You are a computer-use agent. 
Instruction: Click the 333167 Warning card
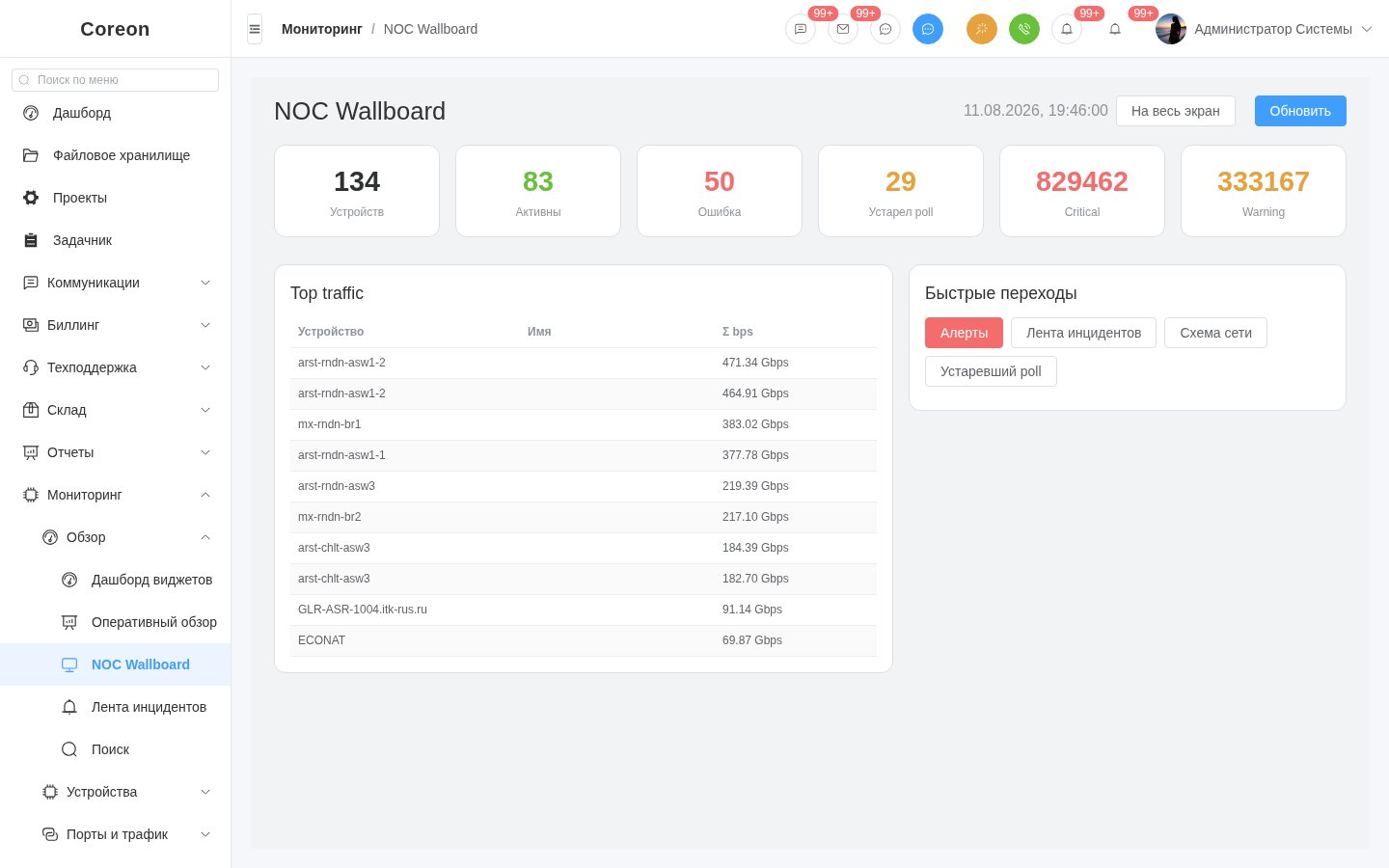pyautogui.click(x=1264, y=191)
